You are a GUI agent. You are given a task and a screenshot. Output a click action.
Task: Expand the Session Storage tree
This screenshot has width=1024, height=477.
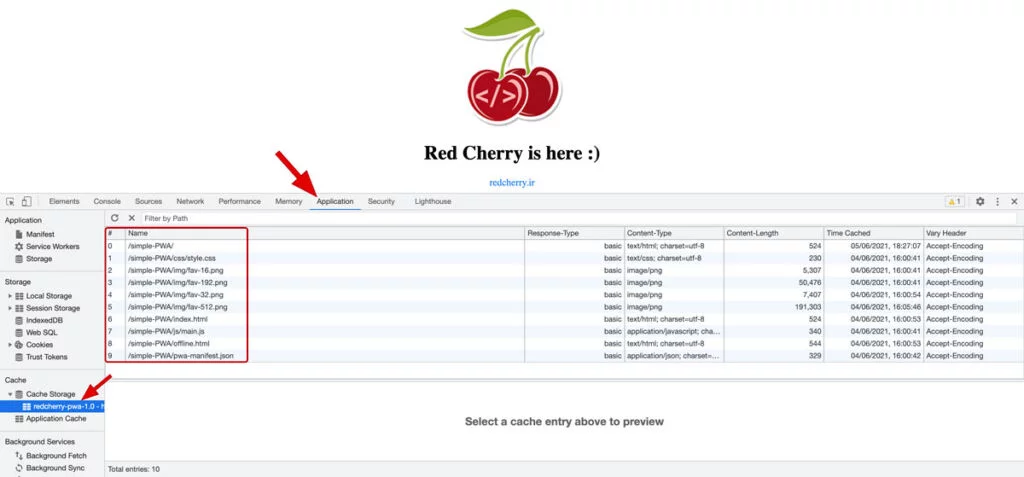(10, 308)
